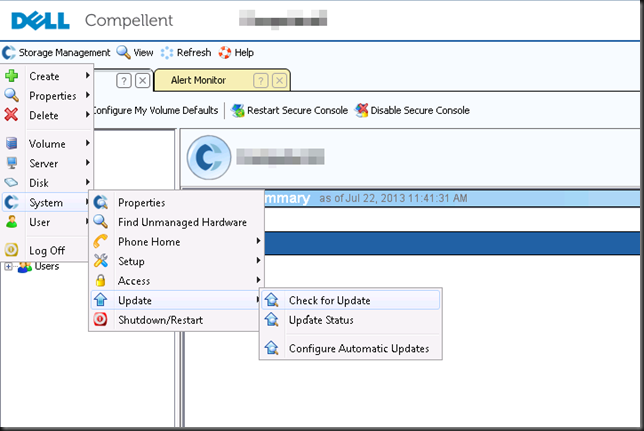
Task: Click the Update house arrow icon
Action: (101, 300)
